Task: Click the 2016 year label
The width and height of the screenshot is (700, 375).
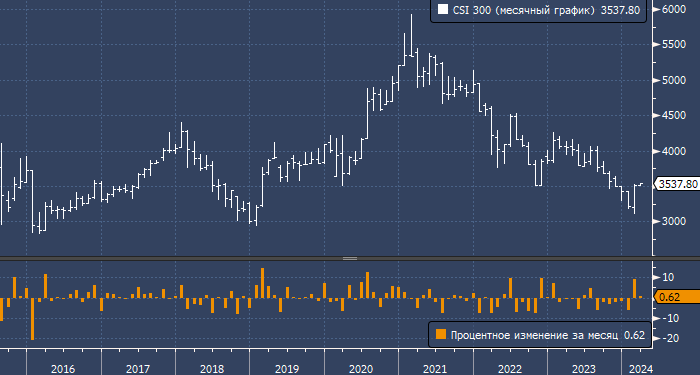Action: pos(62,369)
